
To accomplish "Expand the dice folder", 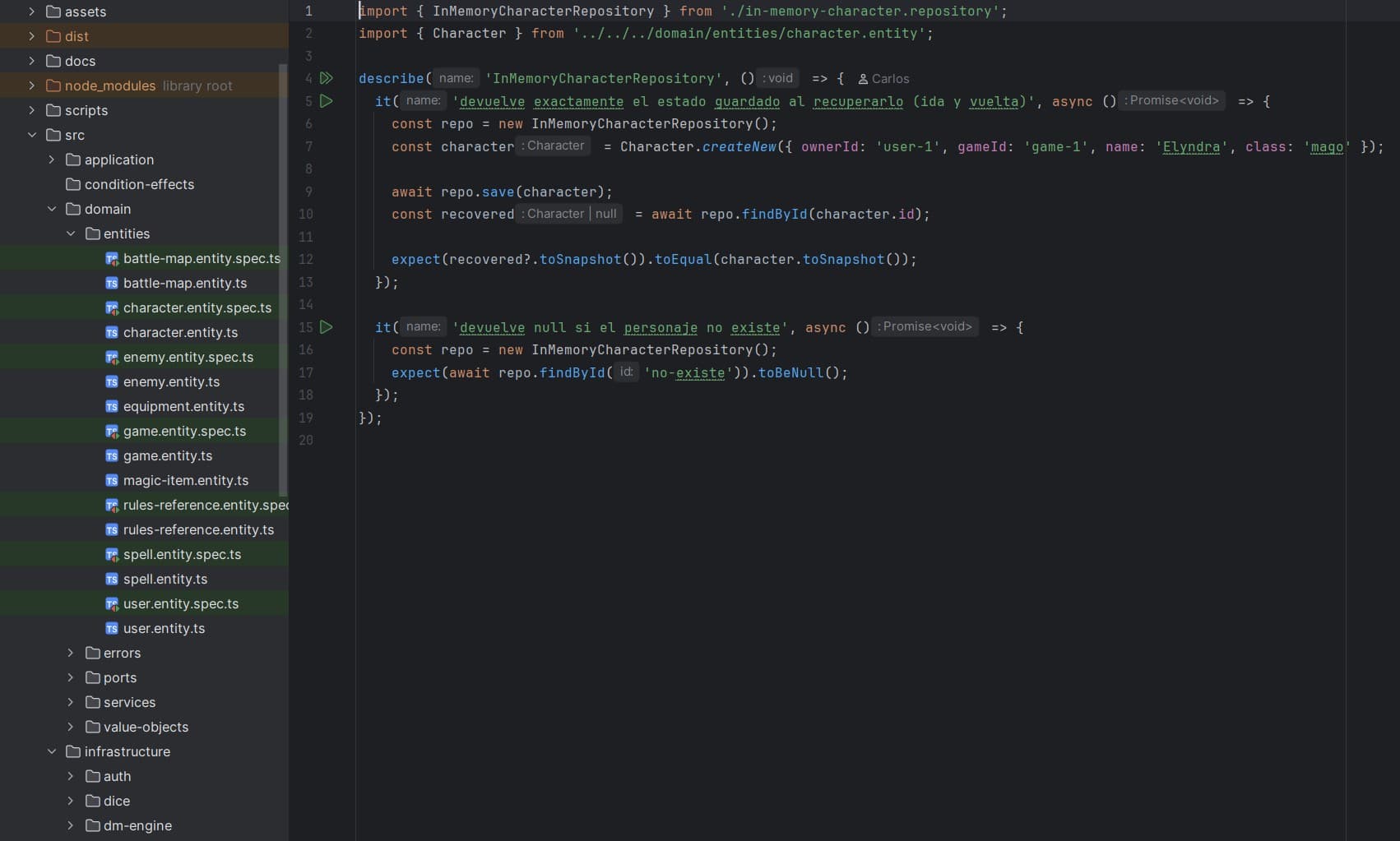I will coord(71,801).
